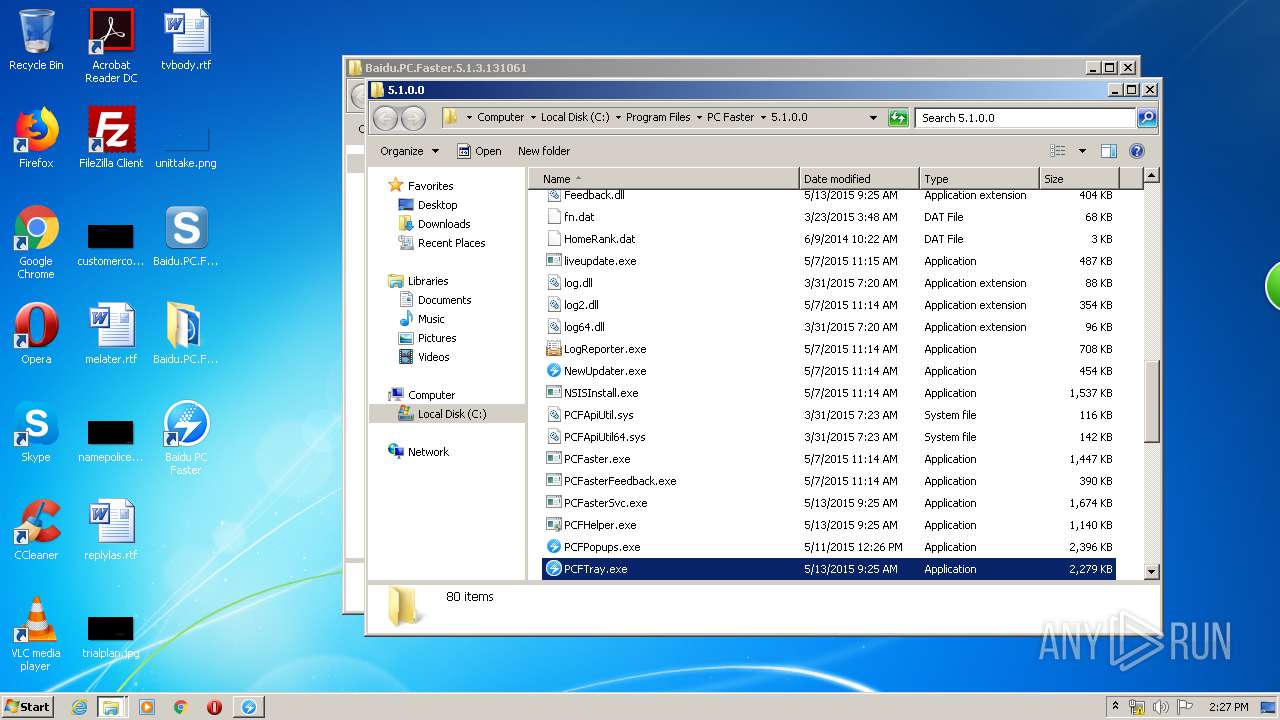Viewport: 1280px width, 720px height.
Task: Open Explorer help button
Action: click(1136, 151)
